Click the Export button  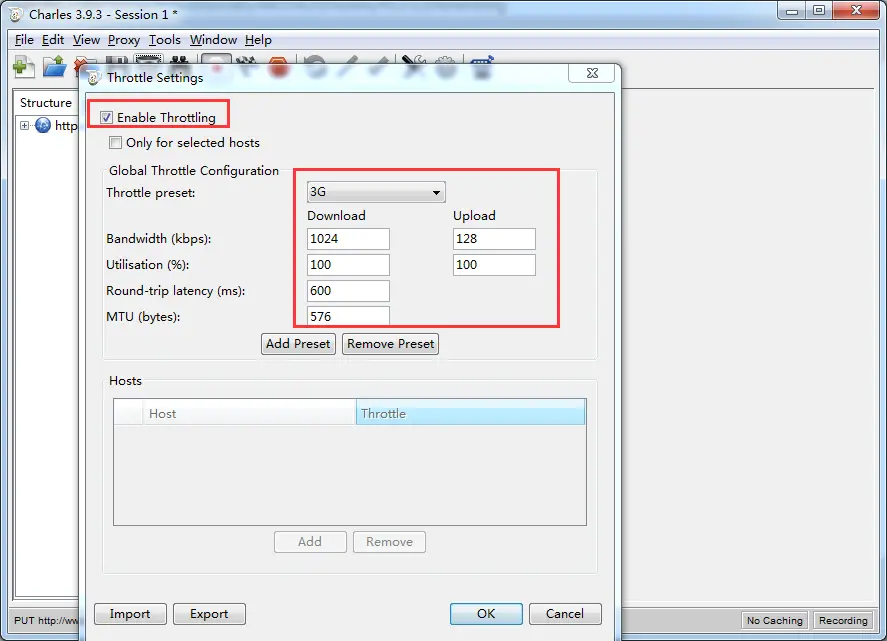click(x=209, y=614)
